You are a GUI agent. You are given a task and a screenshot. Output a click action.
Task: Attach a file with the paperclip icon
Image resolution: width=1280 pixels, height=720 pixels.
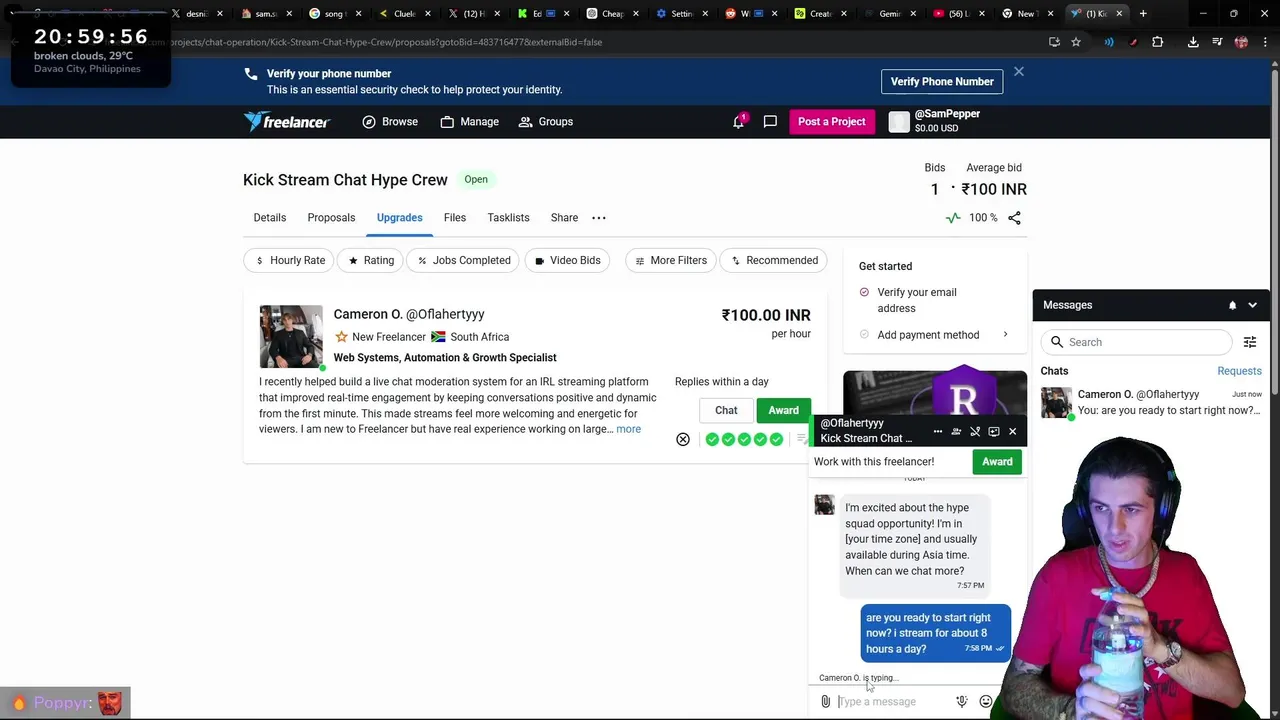pyautogui.click(x=826, y=702)
